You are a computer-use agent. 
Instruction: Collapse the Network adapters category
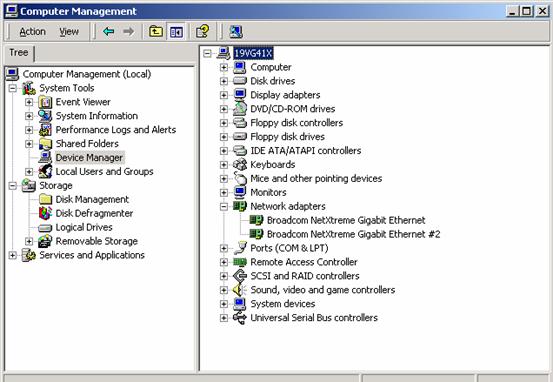click(x=224, y=206)
